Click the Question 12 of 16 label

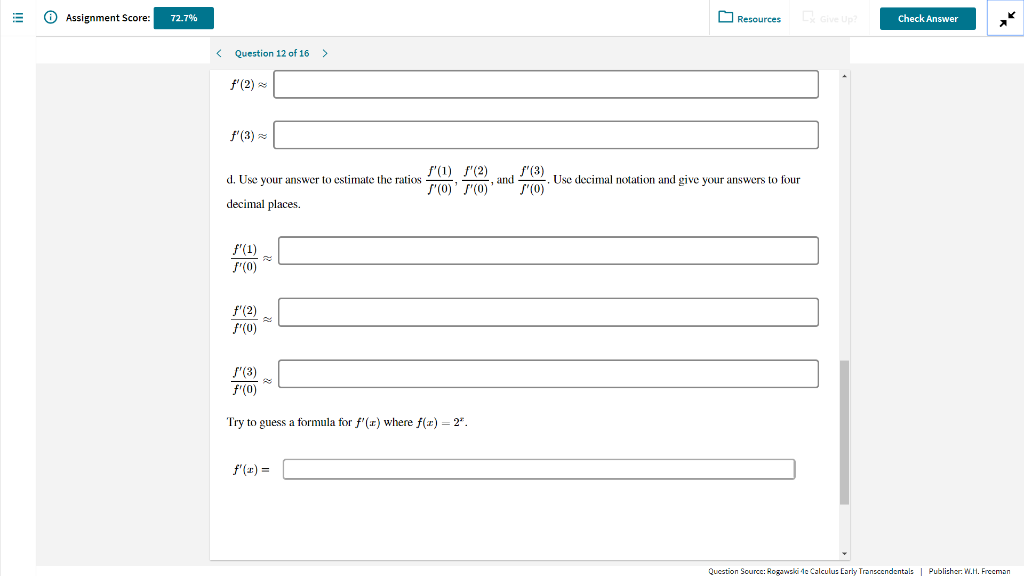pyautogui.click(x=271, y=53)
